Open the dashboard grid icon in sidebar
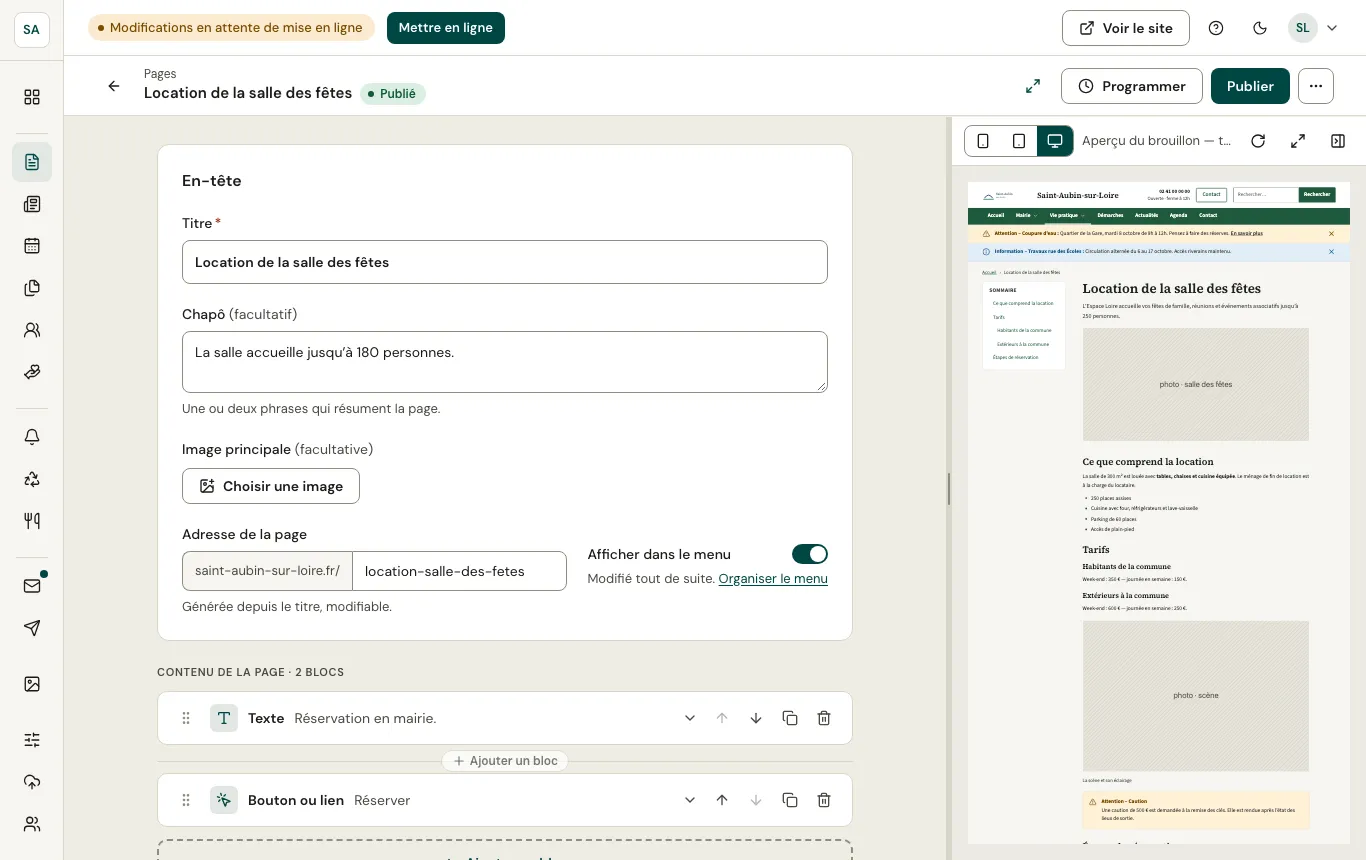Image resolution: width=1366 pixels, height=860 pixels. [x=32, y=97]
